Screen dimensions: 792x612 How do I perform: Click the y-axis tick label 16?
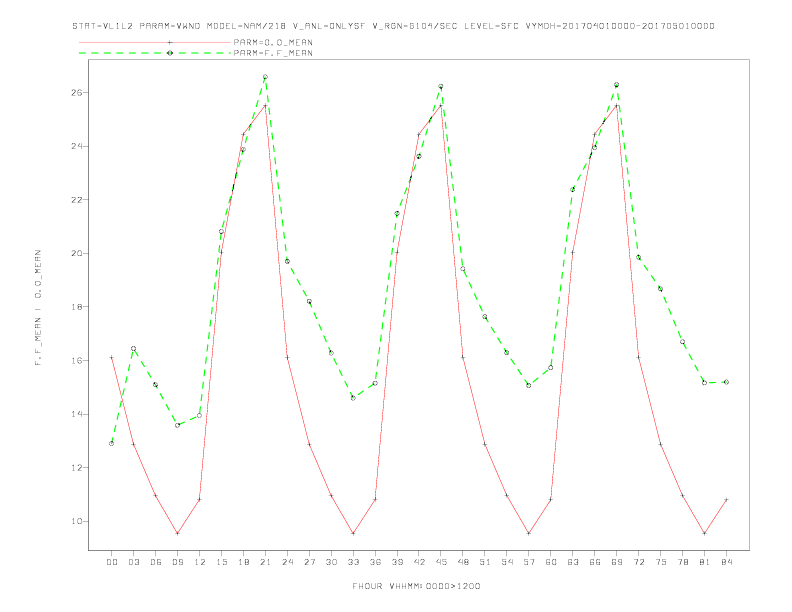point(77,361)
